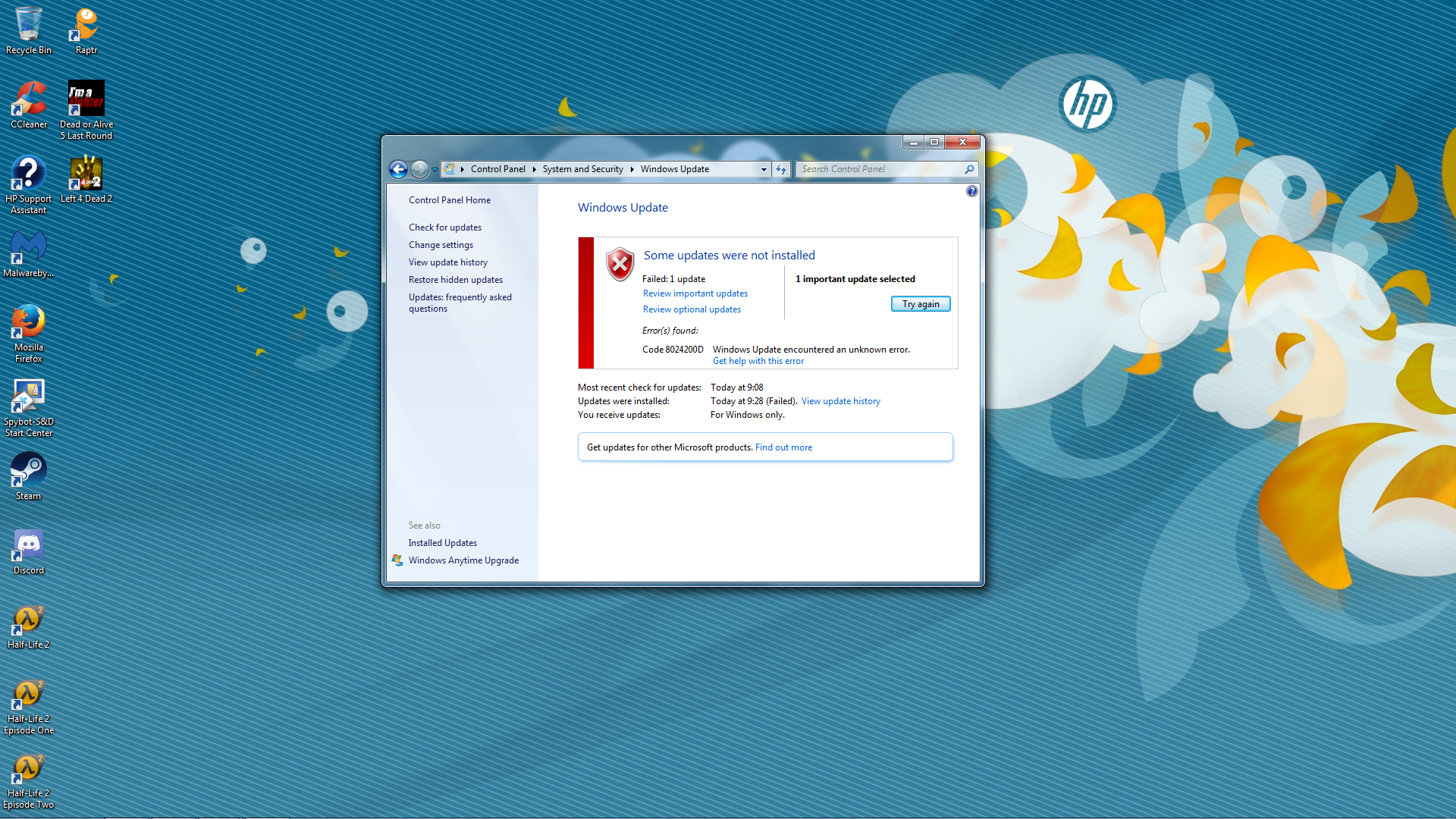
Task: Launch Steam from the desktop
Action: pos(29,476)
